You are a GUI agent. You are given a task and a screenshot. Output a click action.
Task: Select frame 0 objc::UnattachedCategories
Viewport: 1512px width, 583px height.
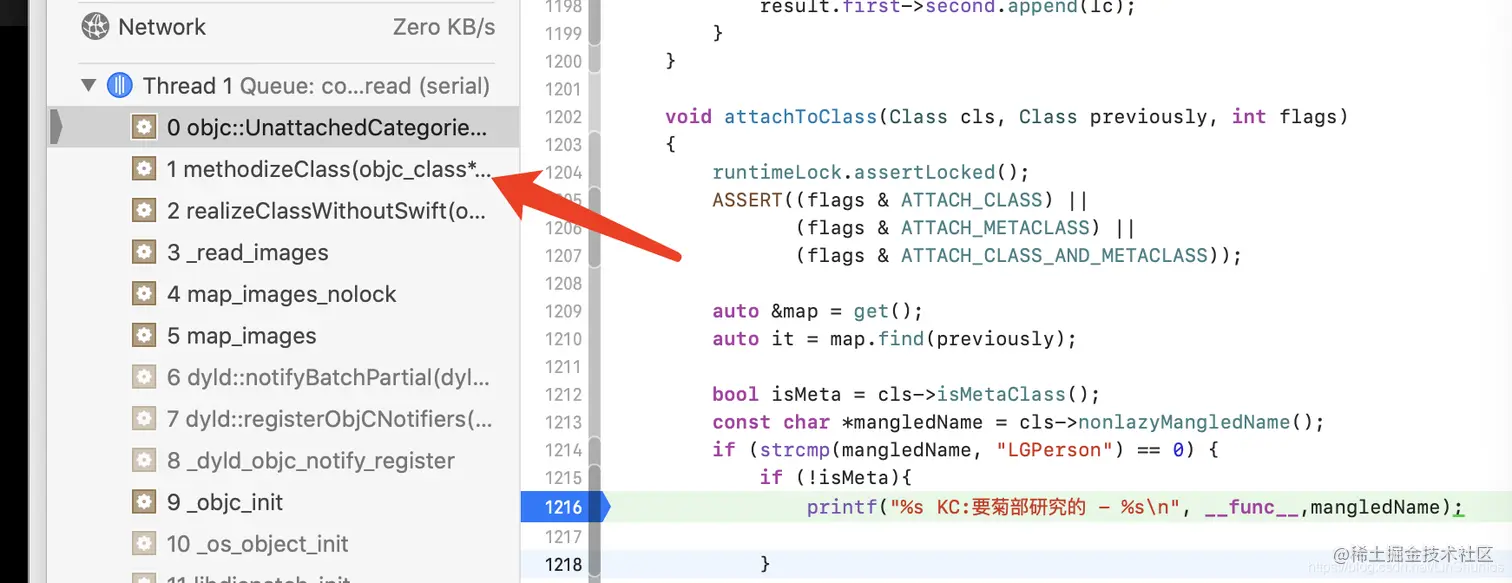pos(284,127)
